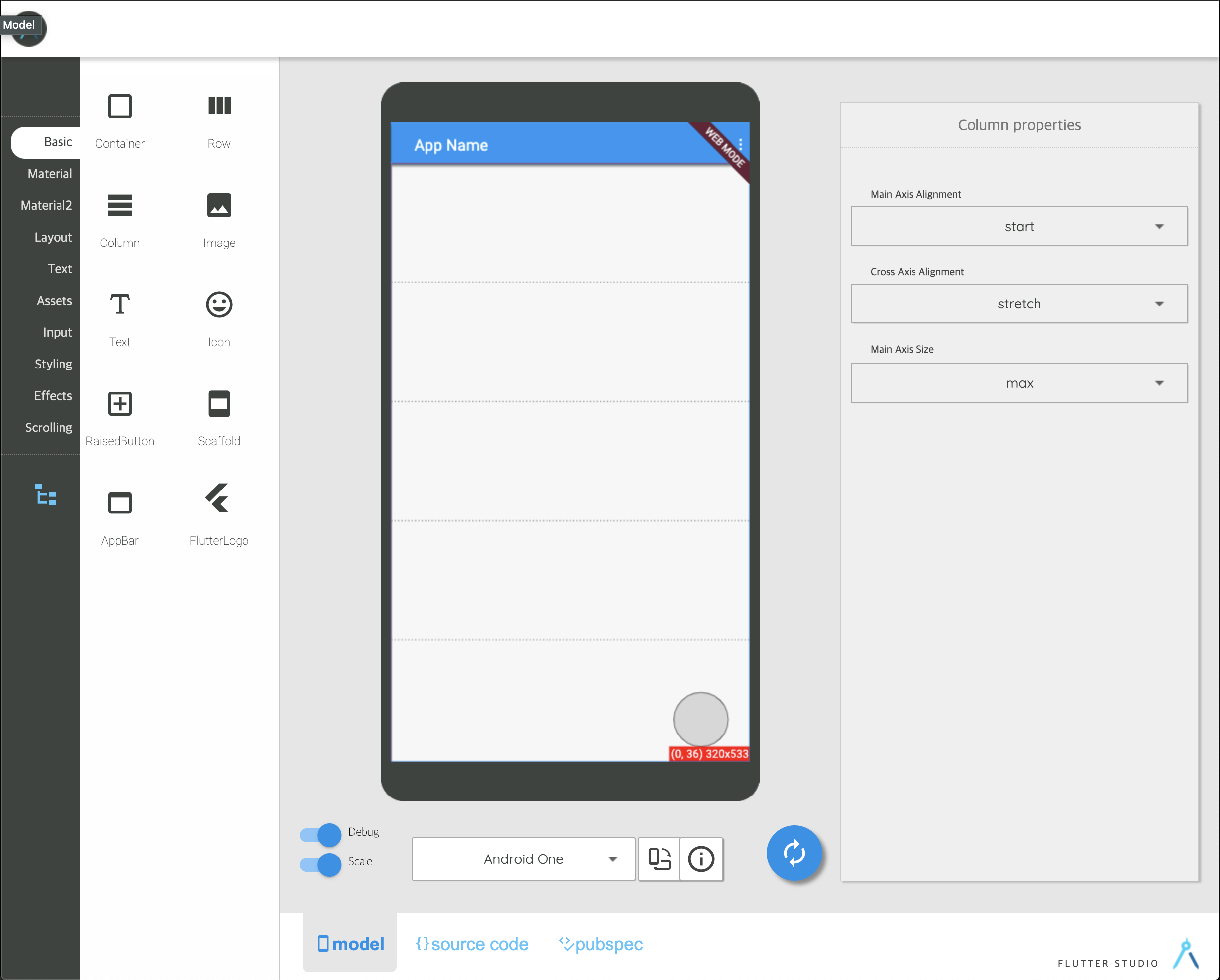
Task: Click the rotate device orientation icon
Action: 659,859
